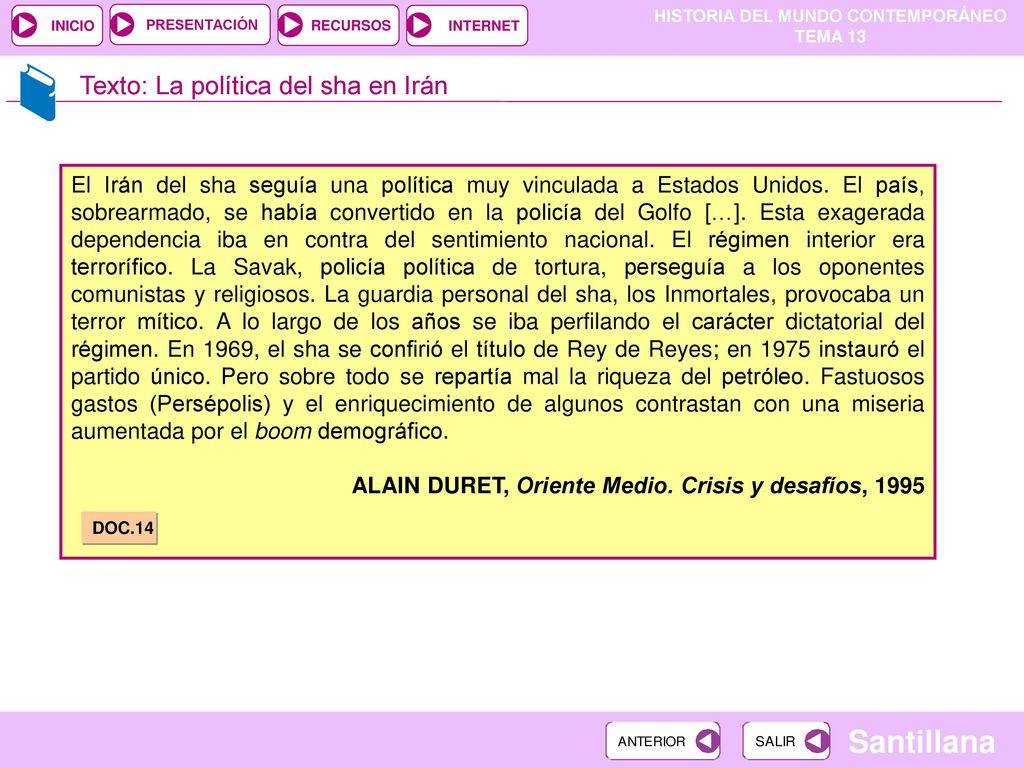This screenshot has height=768, width=1024.
Task: Click the blue book icon next to the title
Action: tap(37, 93)
